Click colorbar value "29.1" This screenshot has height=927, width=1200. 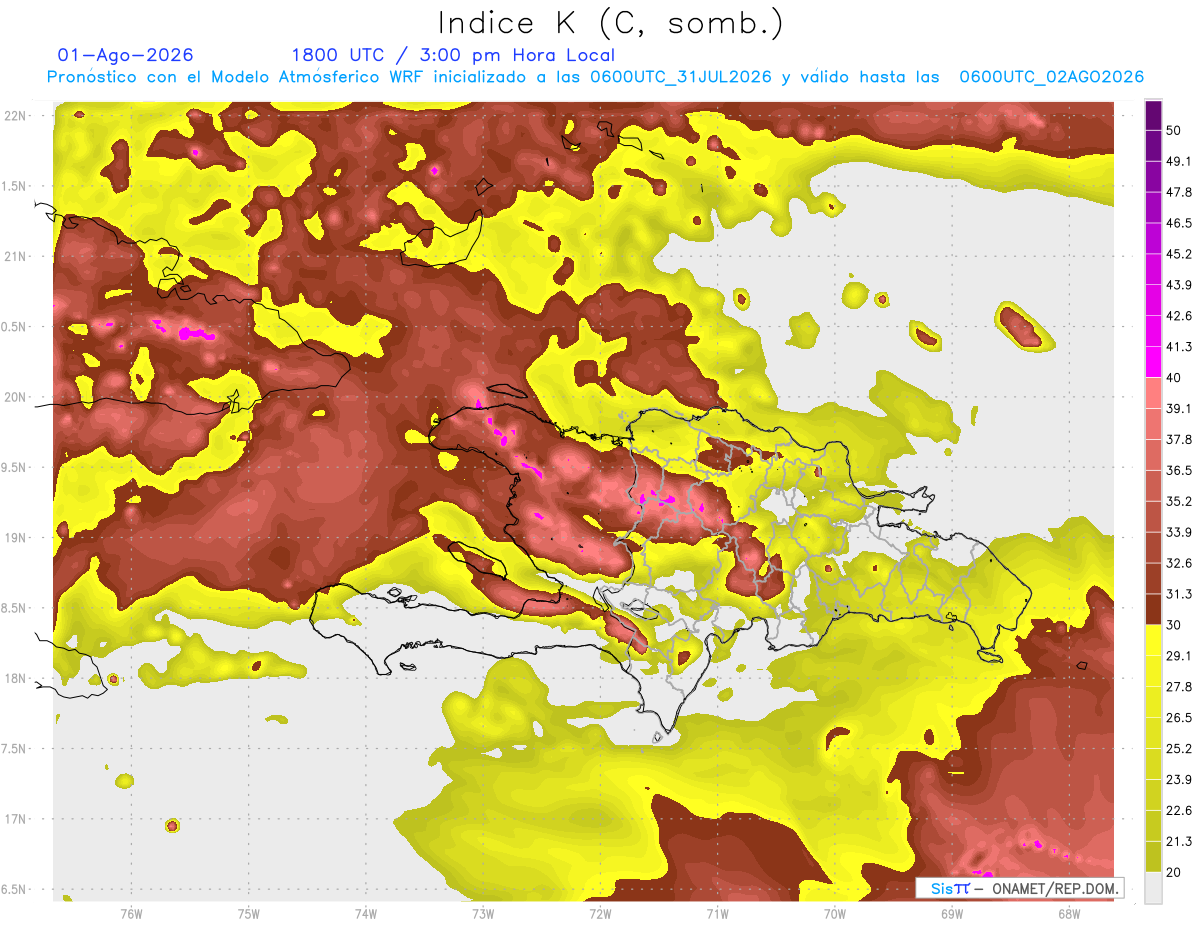[x=1179, y=656]
